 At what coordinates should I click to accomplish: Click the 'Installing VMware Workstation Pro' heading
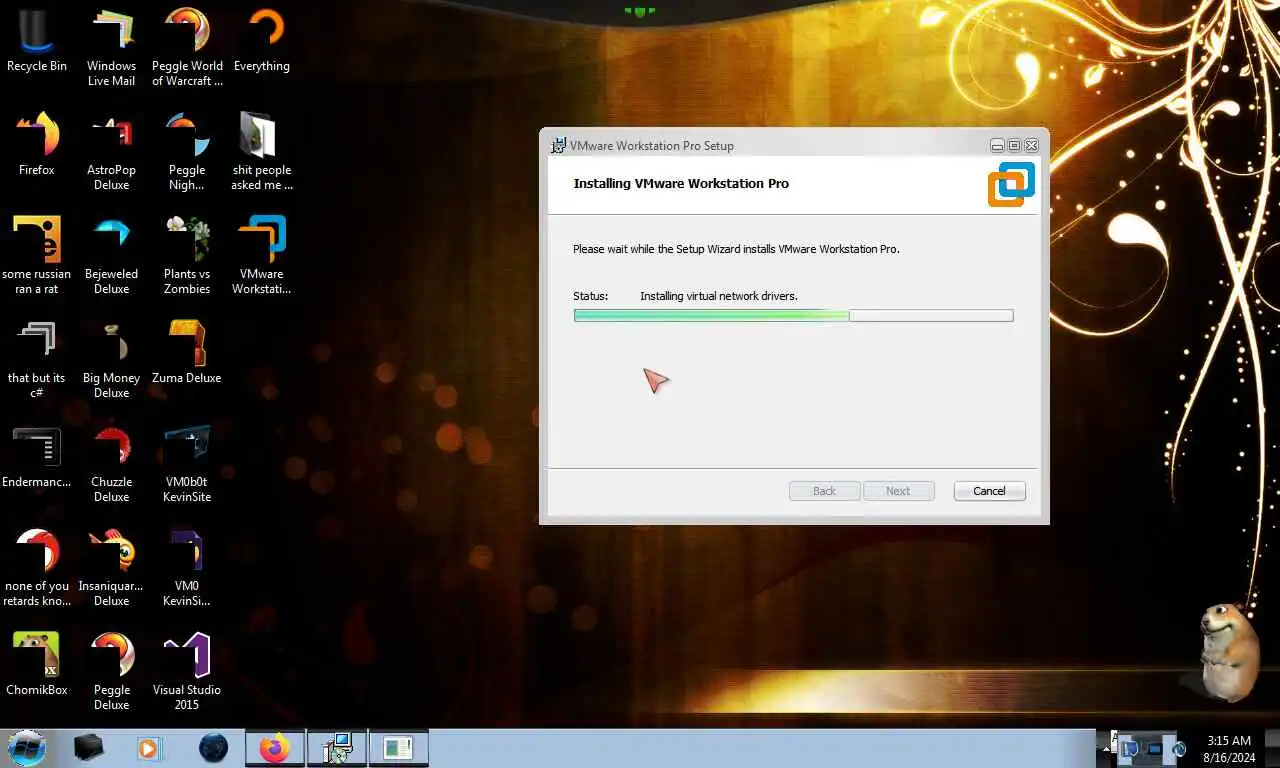(681, 183)
